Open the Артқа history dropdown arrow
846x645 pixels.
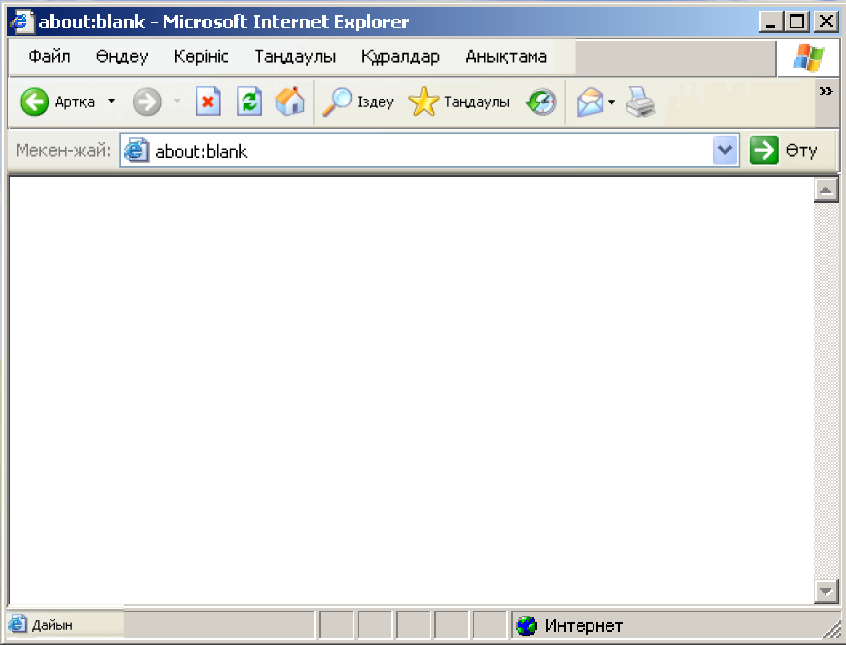pyautogui.click(x=112, y=101)
